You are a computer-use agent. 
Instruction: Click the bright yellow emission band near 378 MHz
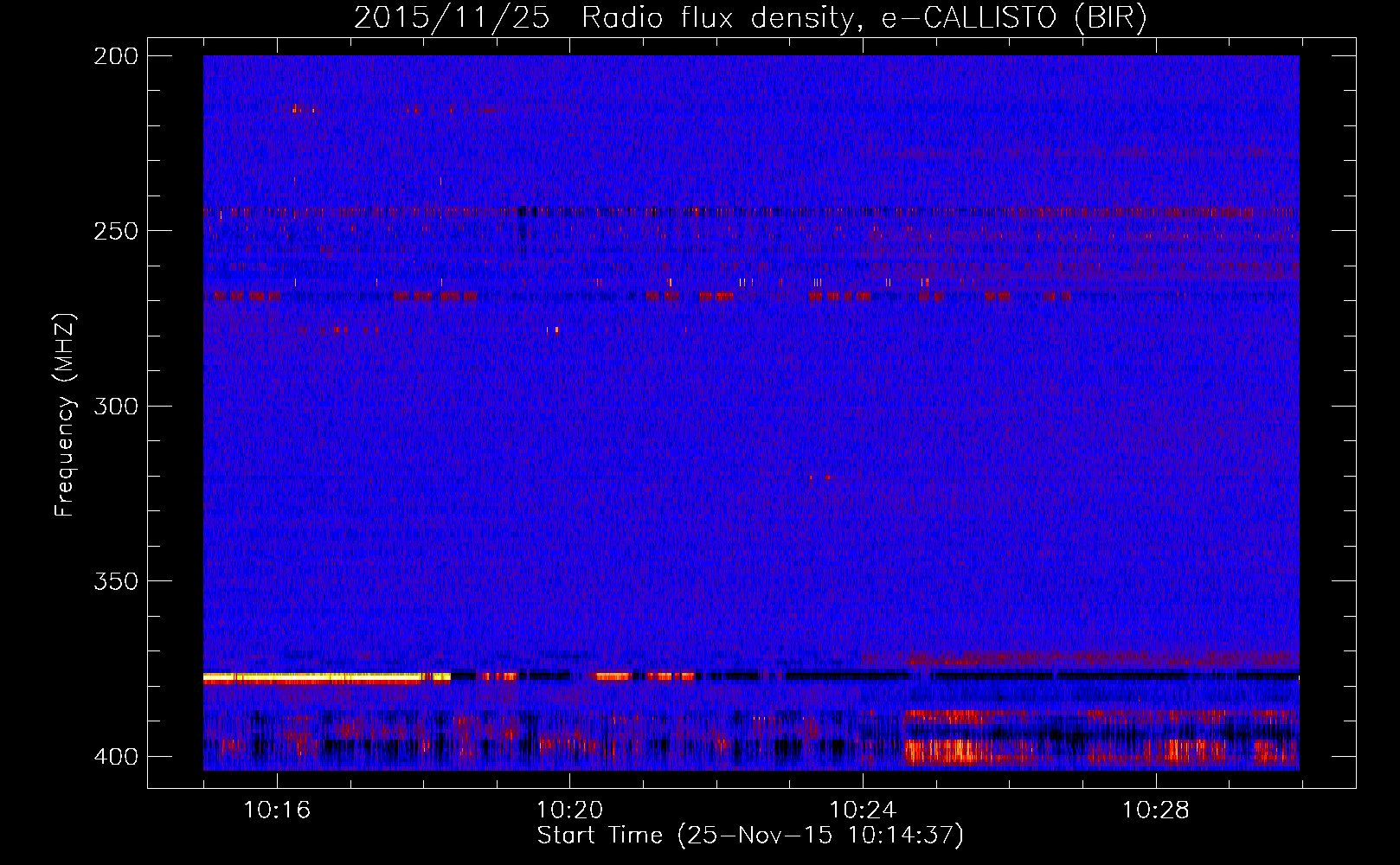coord(327,678)
